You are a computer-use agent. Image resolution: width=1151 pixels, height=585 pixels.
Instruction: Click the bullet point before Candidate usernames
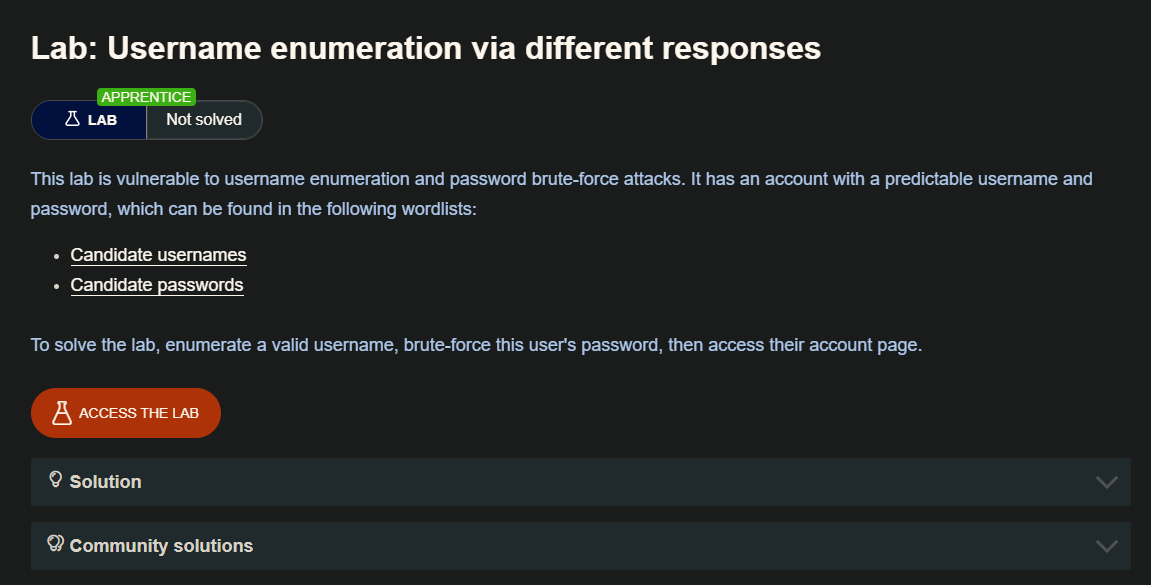pyautogui.click(x=56, y=256)
